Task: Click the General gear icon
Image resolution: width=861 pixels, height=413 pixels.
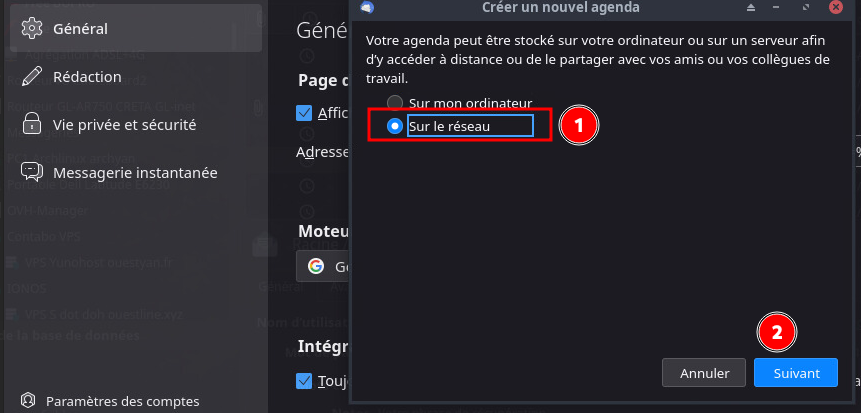Action: [31, 28]
